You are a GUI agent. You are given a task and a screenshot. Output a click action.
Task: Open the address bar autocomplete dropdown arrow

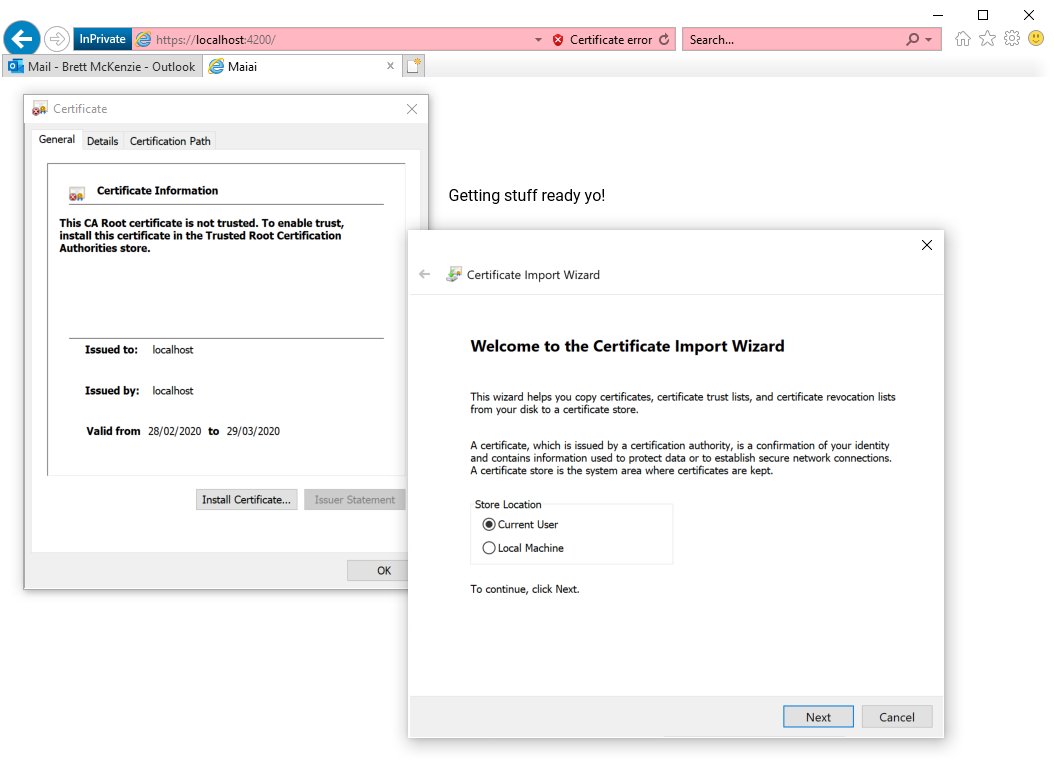(x=538, y=40)
